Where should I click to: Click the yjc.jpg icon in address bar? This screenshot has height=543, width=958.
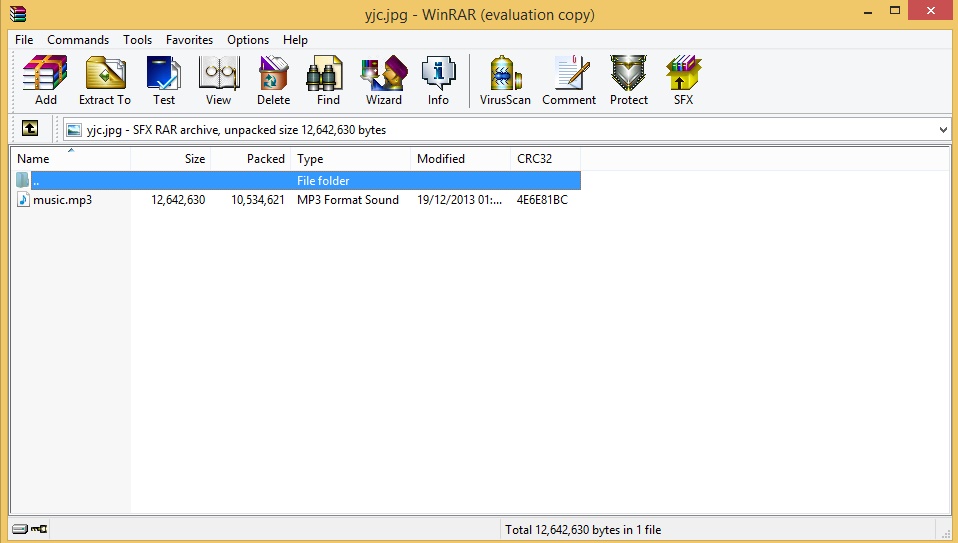[74, 129]
